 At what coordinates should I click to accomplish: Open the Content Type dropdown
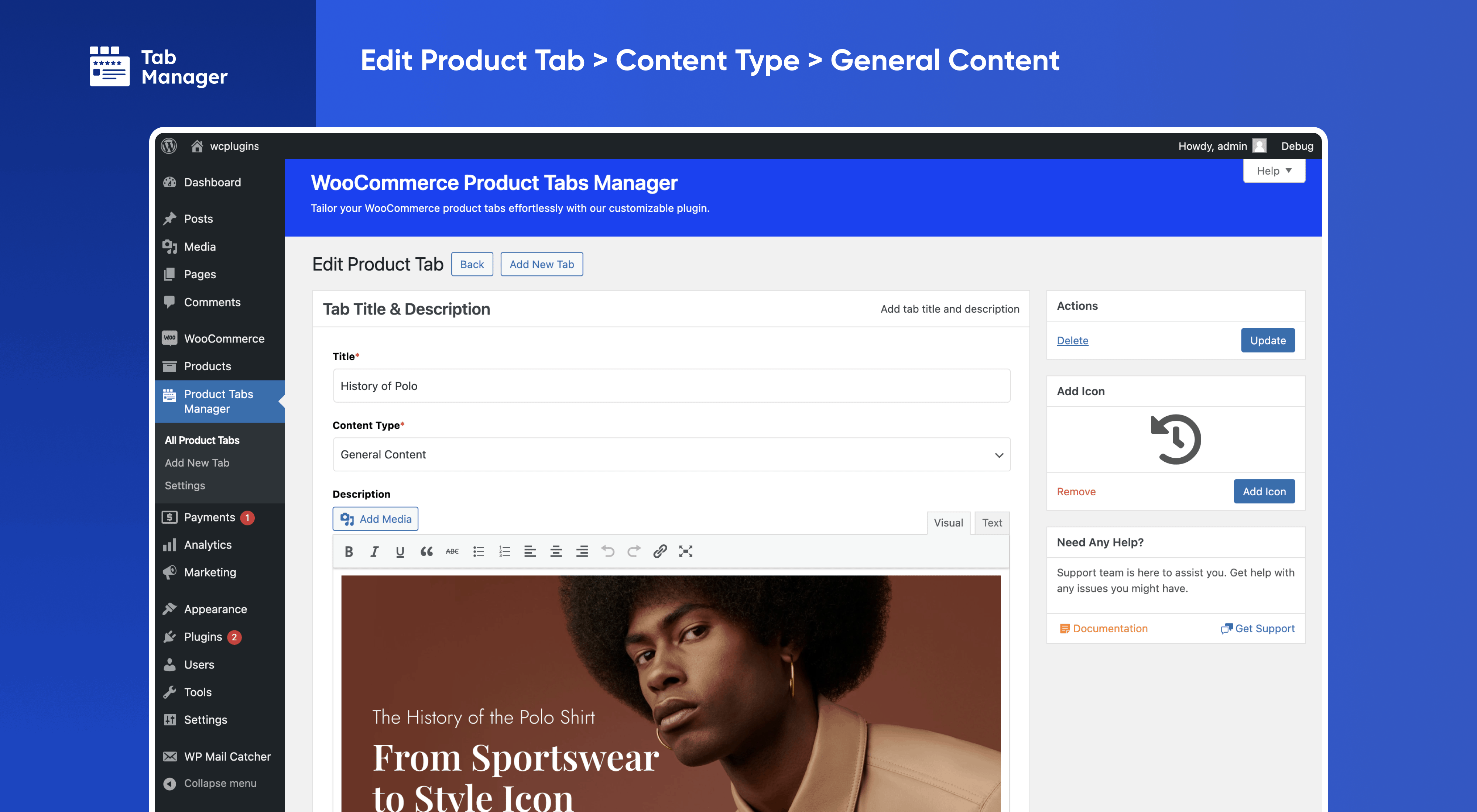coord(671,454)
